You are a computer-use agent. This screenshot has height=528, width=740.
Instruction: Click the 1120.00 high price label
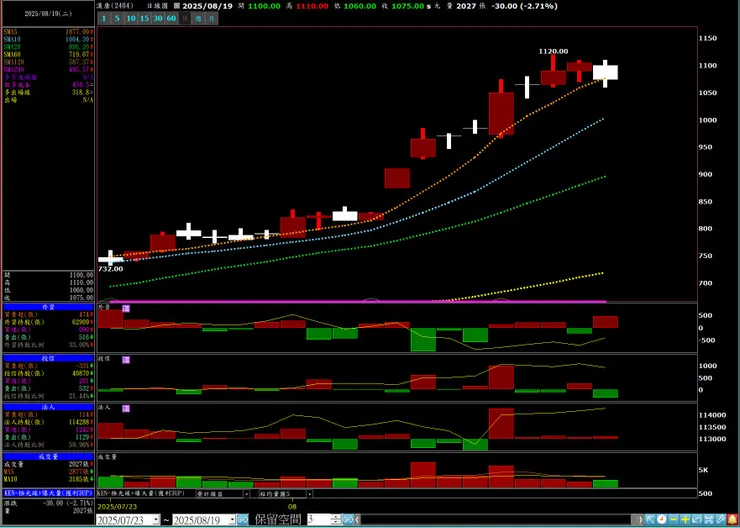pyautogui.click(x=553, y=51)
